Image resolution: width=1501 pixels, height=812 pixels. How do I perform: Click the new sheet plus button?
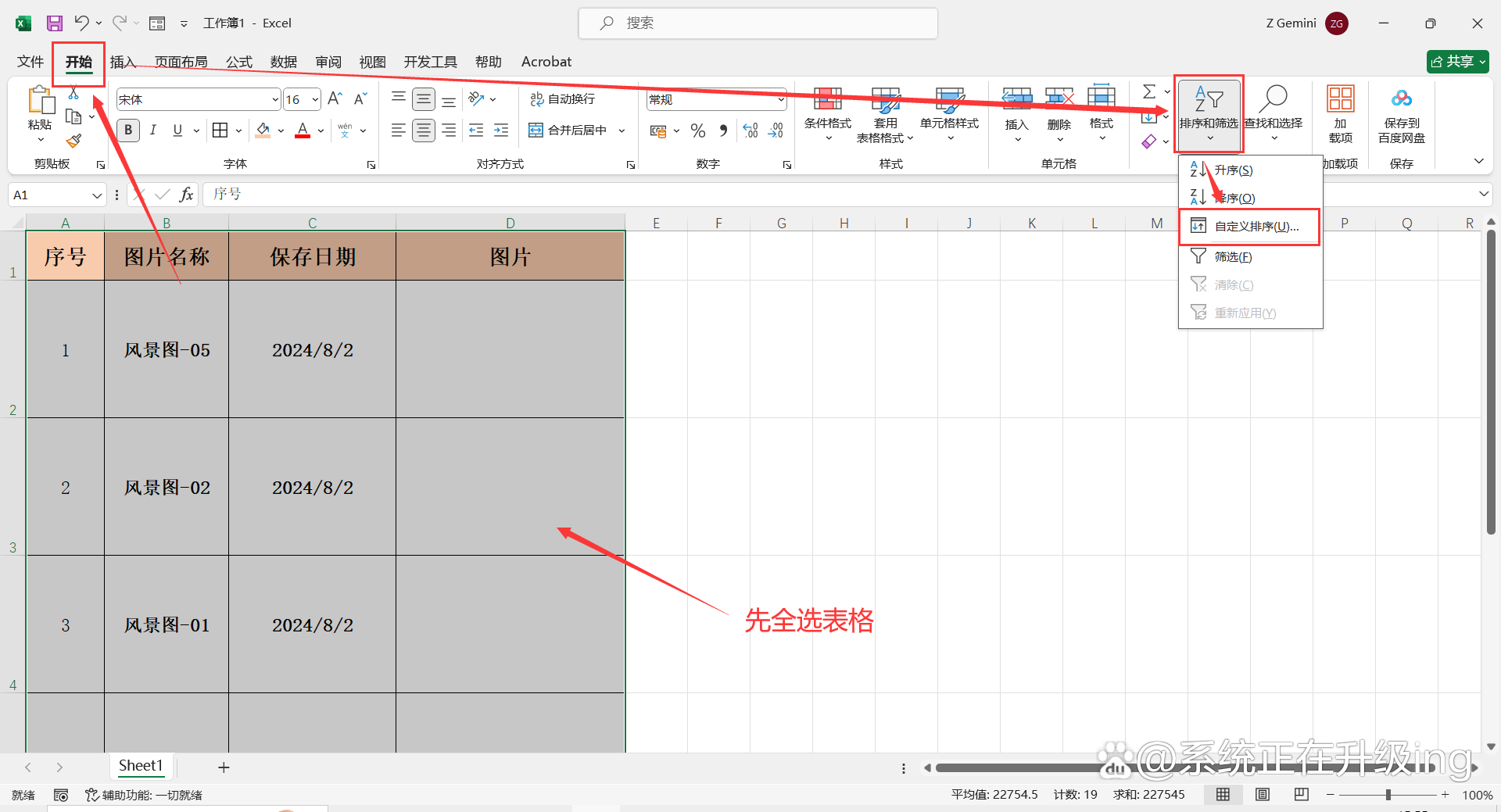224,767
